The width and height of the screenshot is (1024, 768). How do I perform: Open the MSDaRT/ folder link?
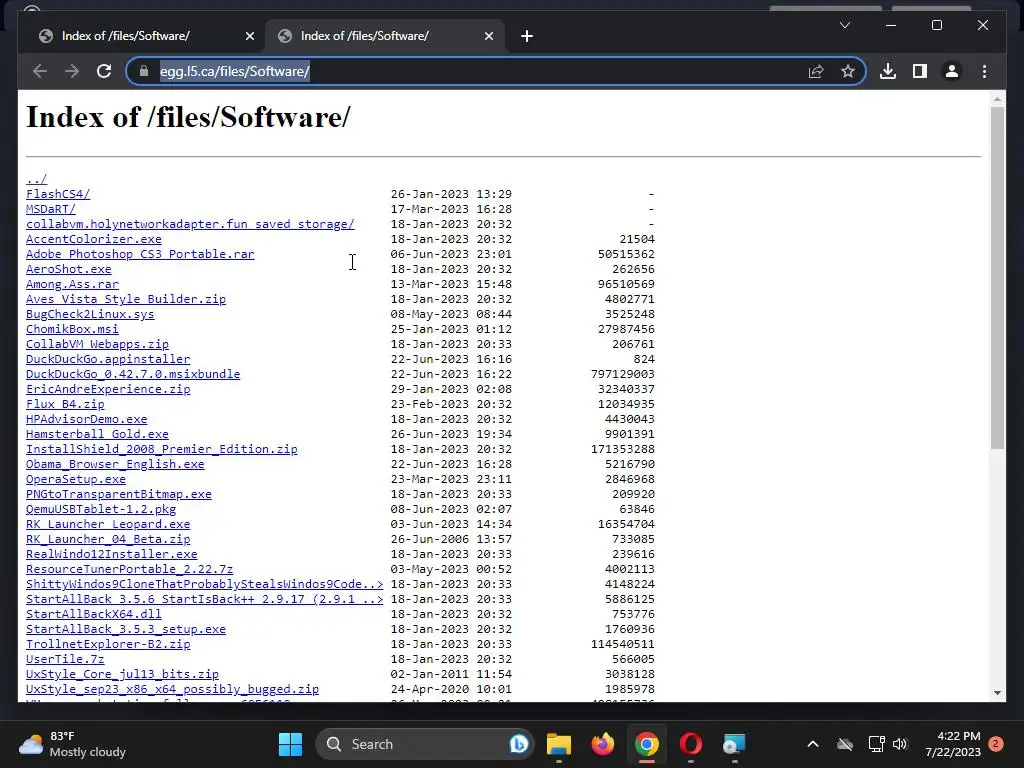pos(51,209)
